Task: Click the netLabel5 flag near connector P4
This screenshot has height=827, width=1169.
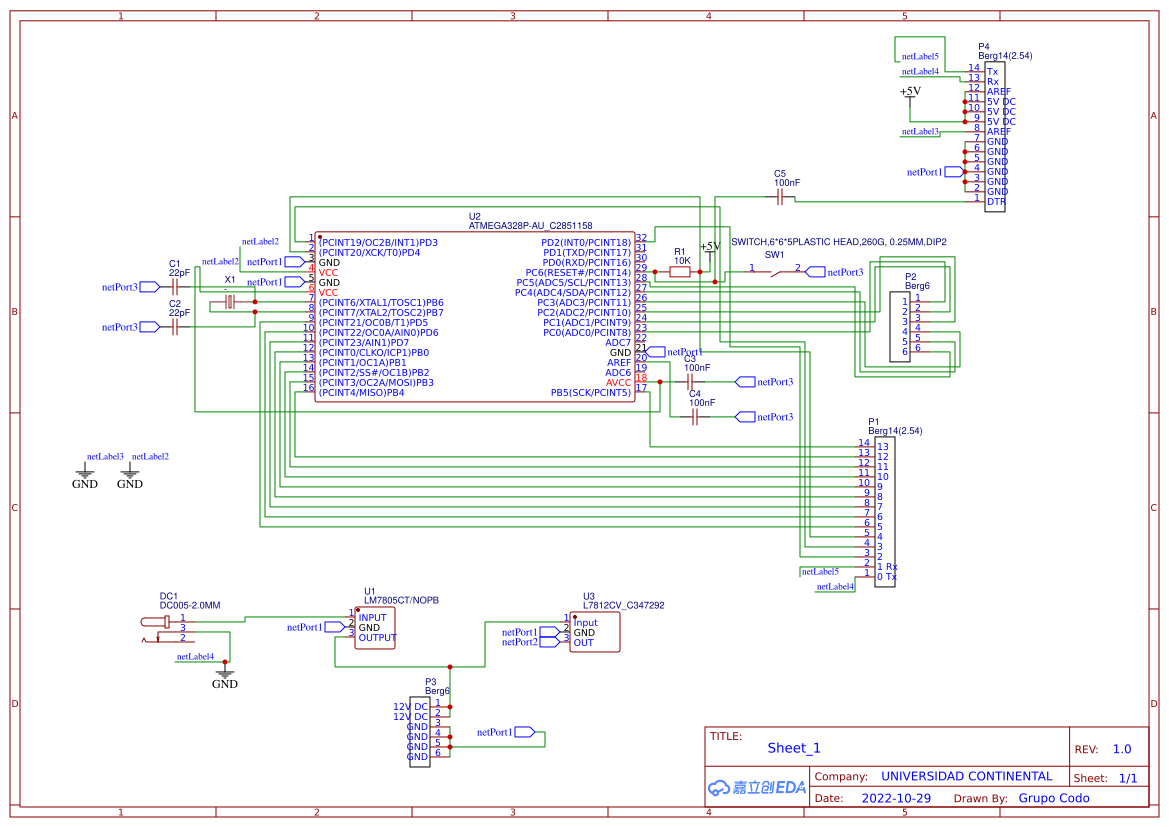Action: tap(919, 56)
